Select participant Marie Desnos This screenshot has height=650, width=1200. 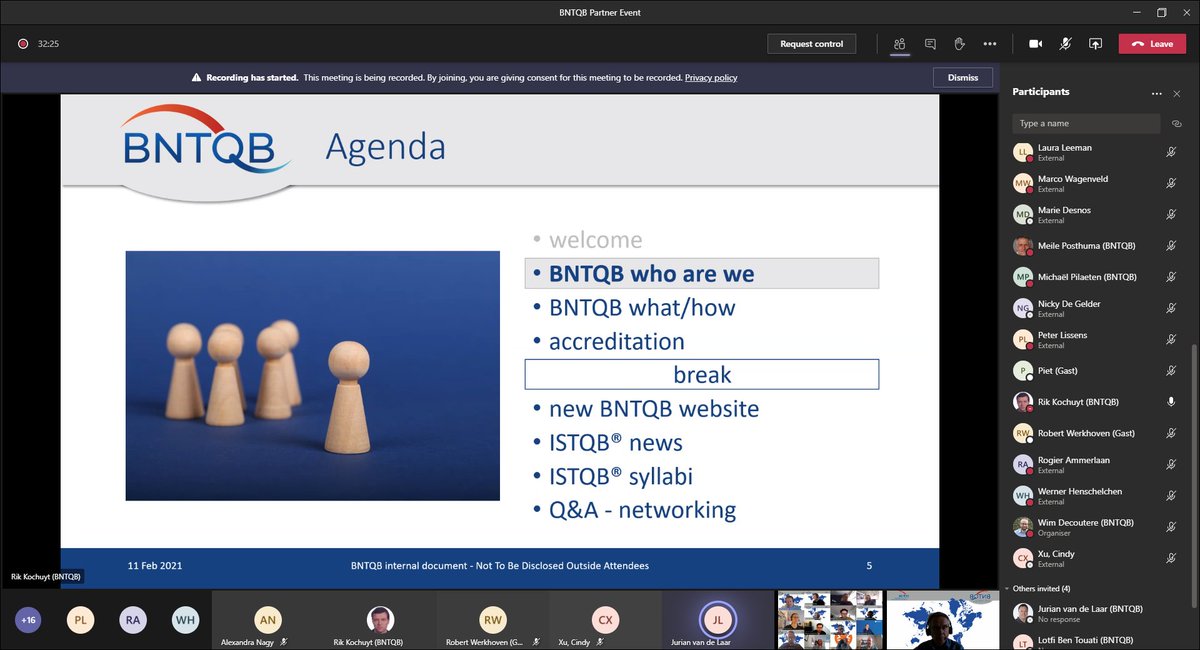click(1094, 214)
